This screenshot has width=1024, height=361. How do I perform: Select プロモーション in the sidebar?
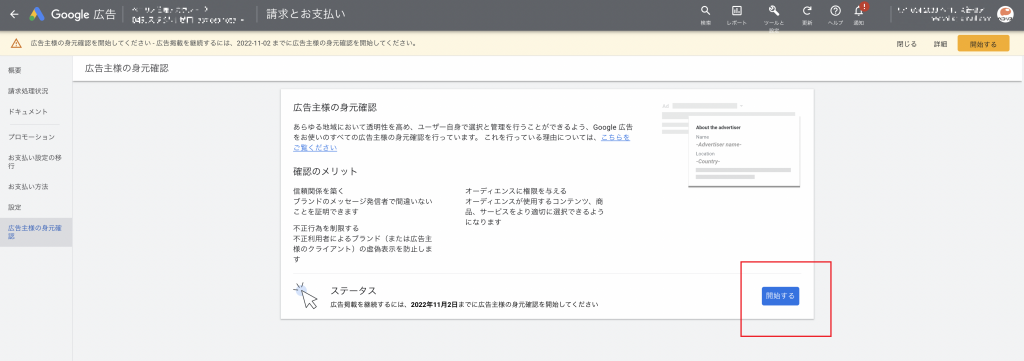point(31,137)
